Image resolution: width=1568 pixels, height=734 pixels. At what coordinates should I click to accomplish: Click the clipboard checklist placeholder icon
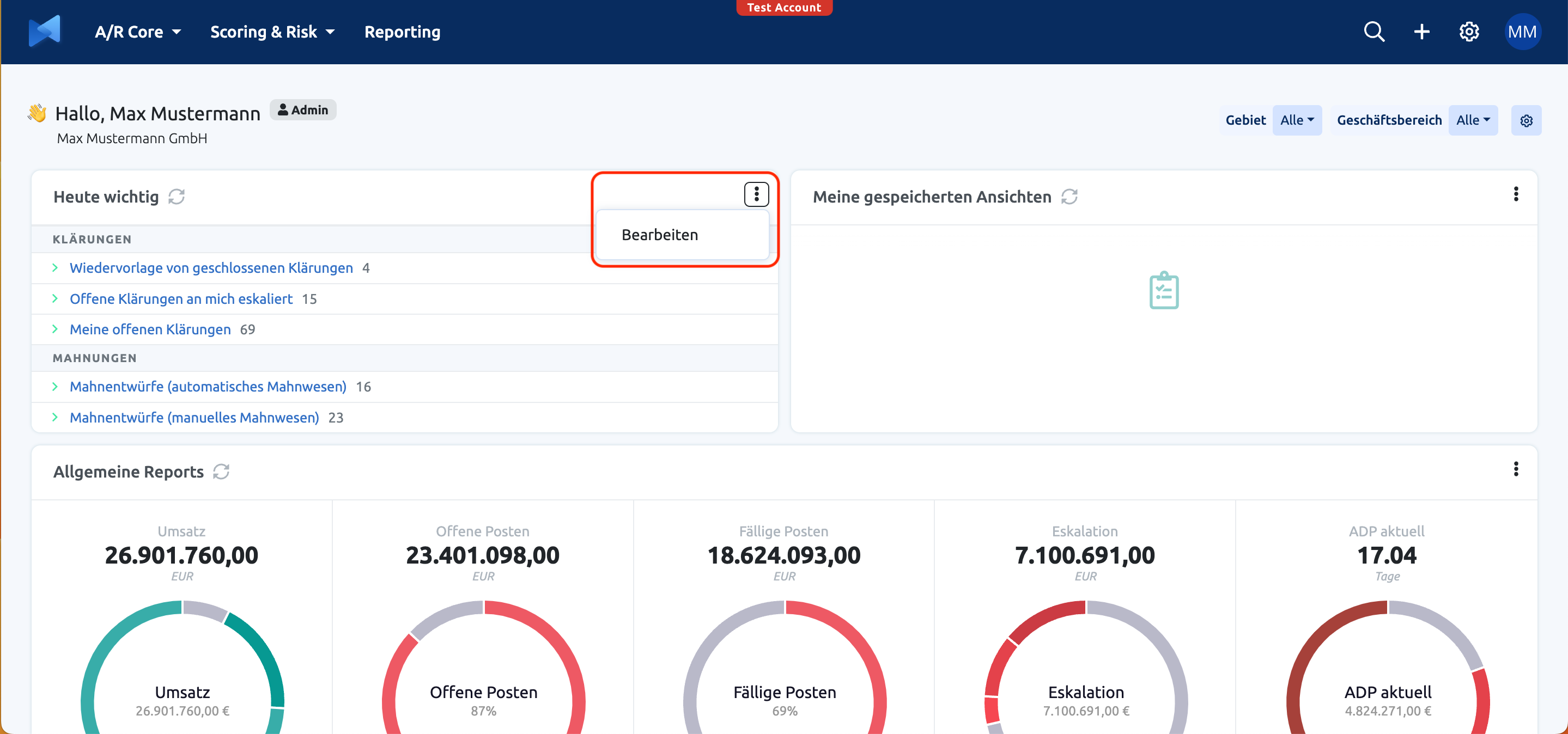(1164, 291)
